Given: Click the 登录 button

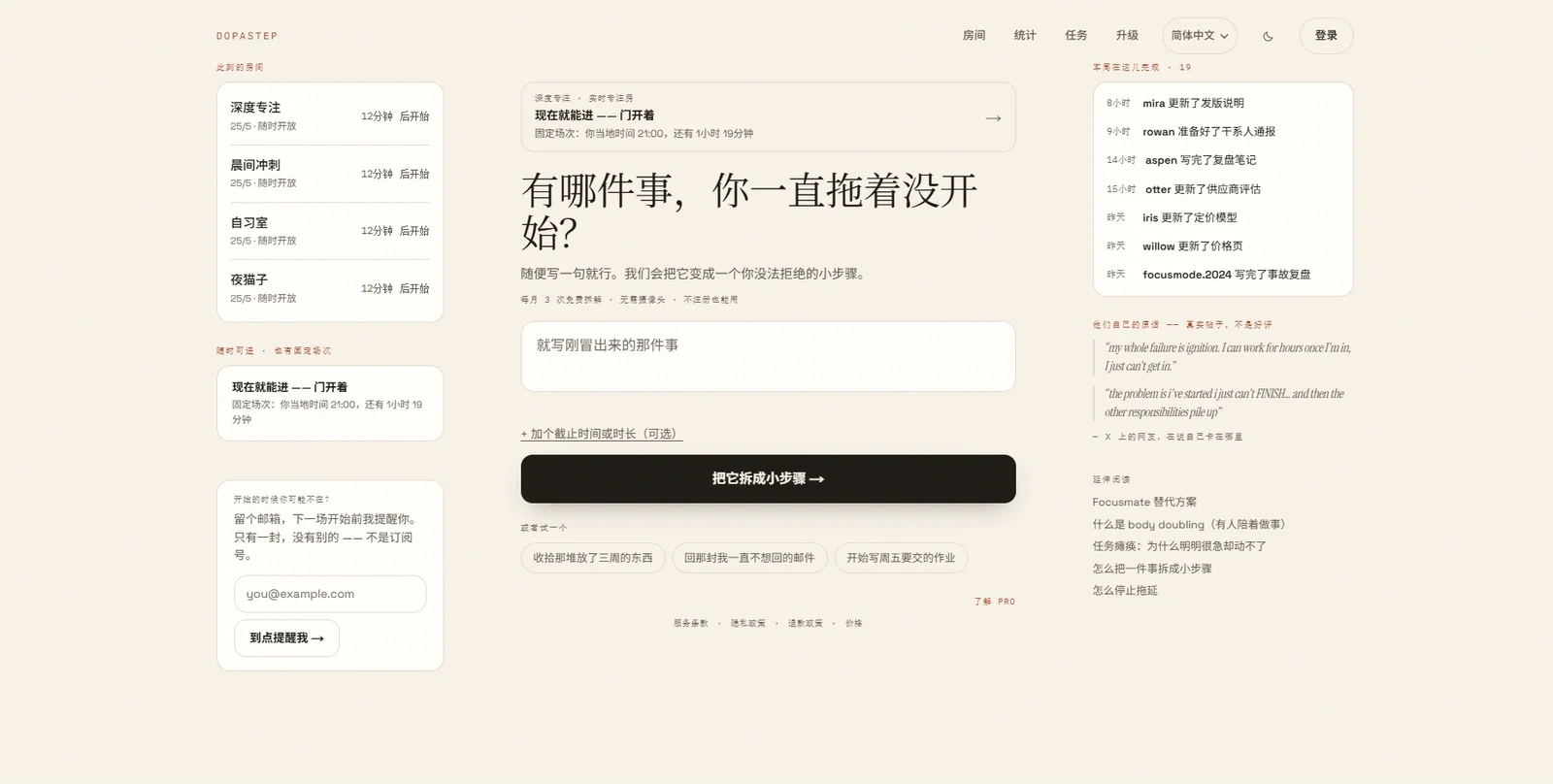Looking at the screenshot, I should click(1326, 36).
